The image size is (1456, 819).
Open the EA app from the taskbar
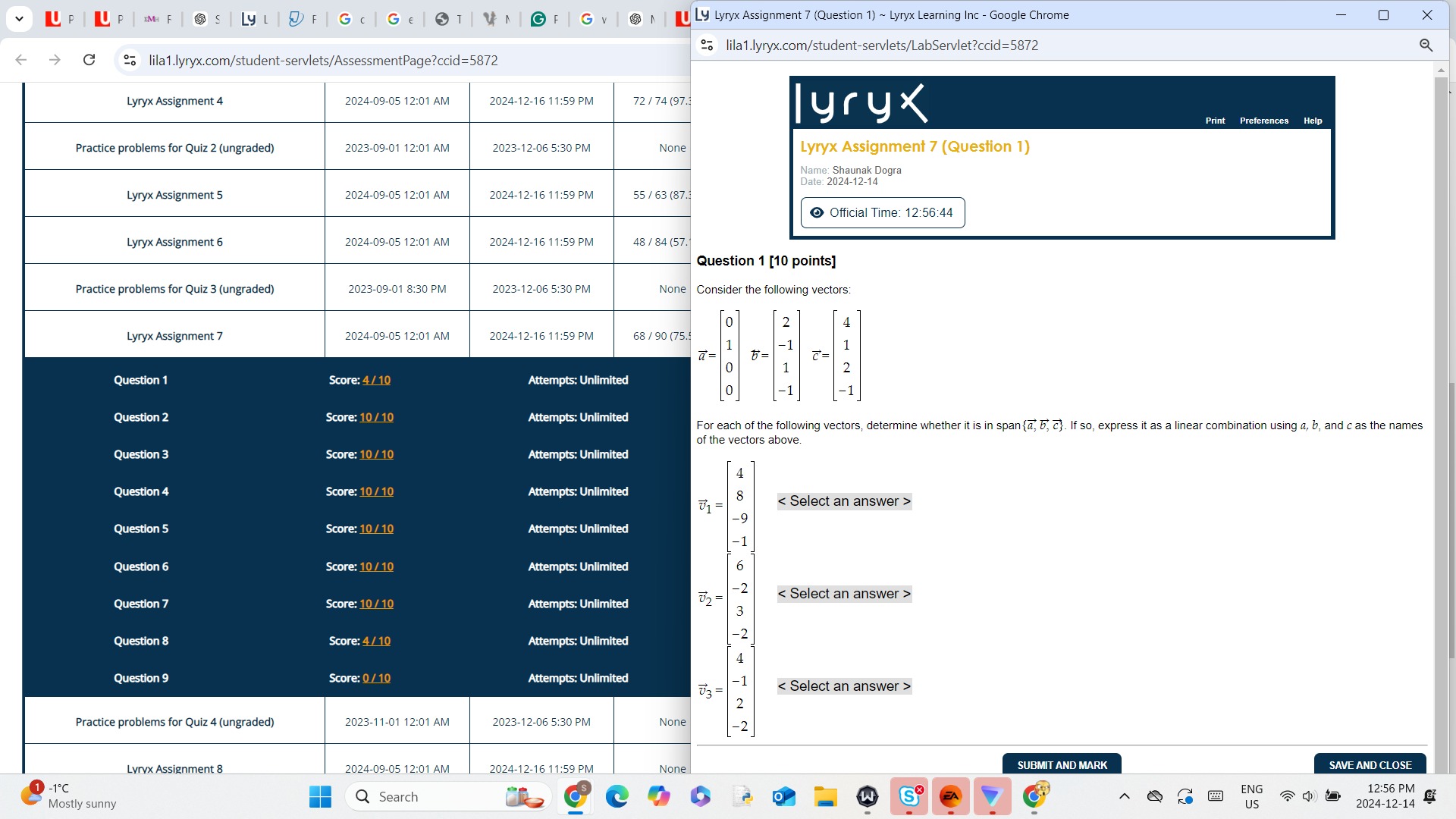point(951,796)
